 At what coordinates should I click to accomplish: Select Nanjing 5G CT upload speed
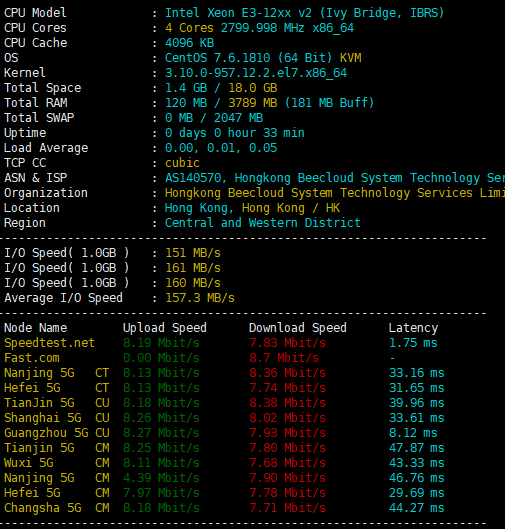point(161,373)
